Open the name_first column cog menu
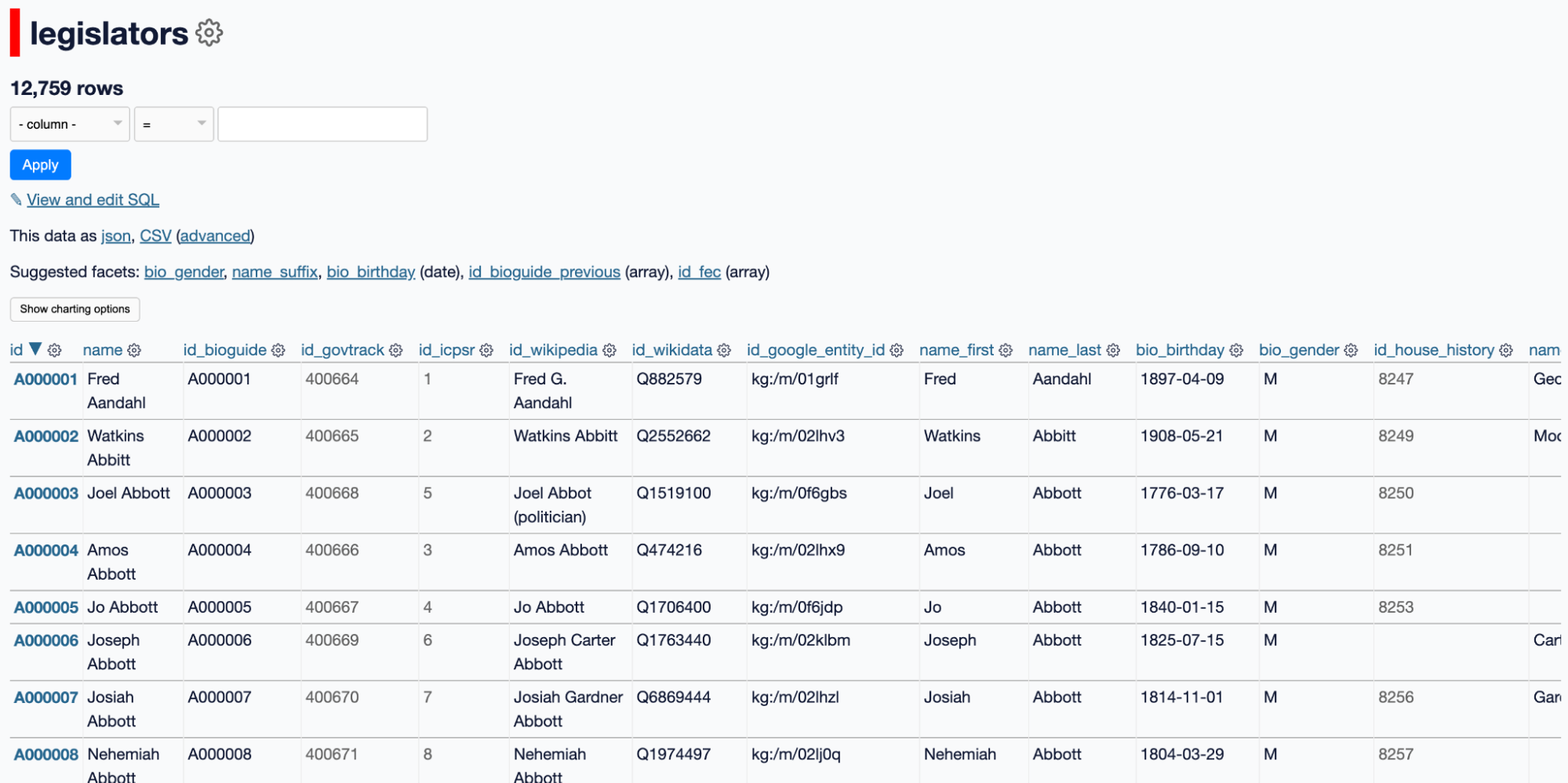 click(x=1006, y=351)
